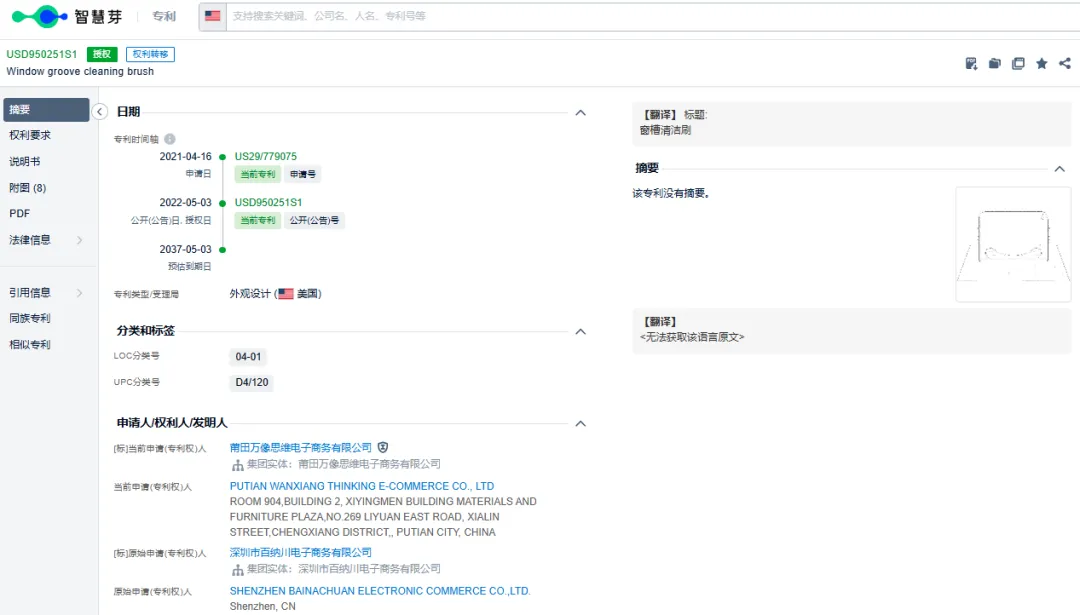Open the PDF sidebar item
This screenshot has width=1080, height=615.
[19, 213]
